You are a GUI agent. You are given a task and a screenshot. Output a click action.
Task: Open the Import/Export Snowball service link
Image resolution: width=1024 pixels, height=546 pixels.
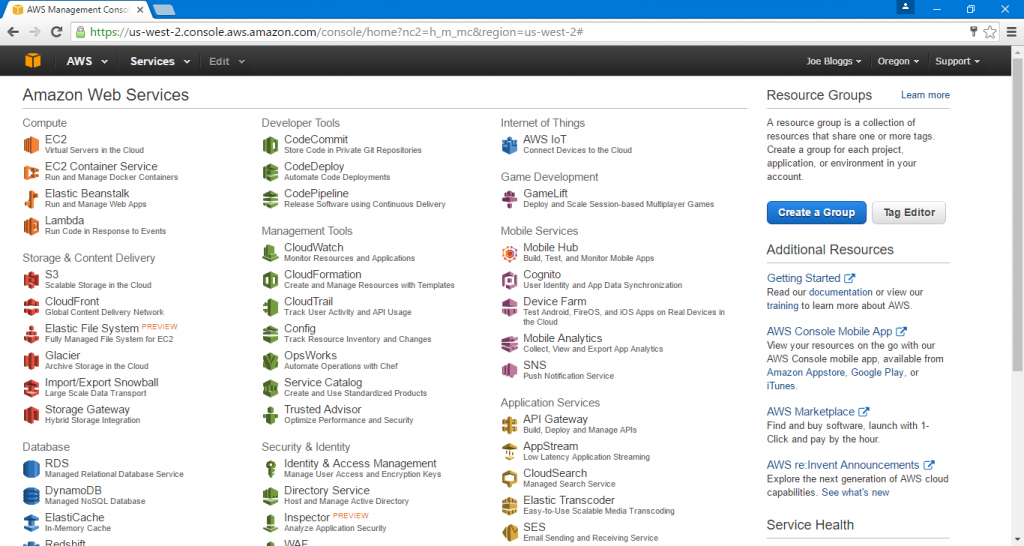click(101, 383)
